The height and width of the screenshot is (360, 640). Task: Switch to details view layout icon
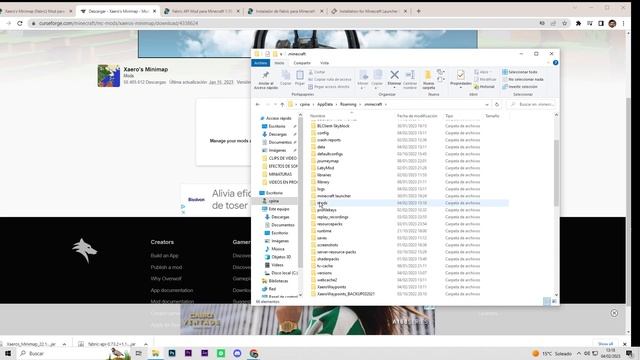[547, 301]
